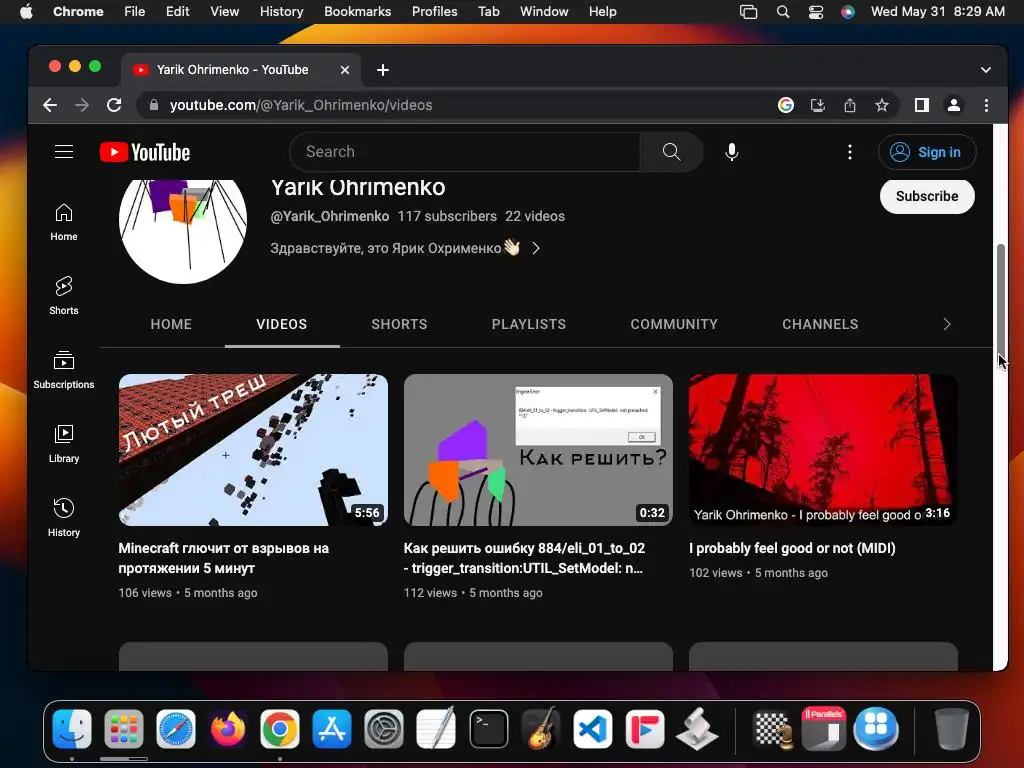Open 'I probably feel good or not (MIDI)' title
The width and height of the screenshot is (1024, 768).
(x=792, y=549)
